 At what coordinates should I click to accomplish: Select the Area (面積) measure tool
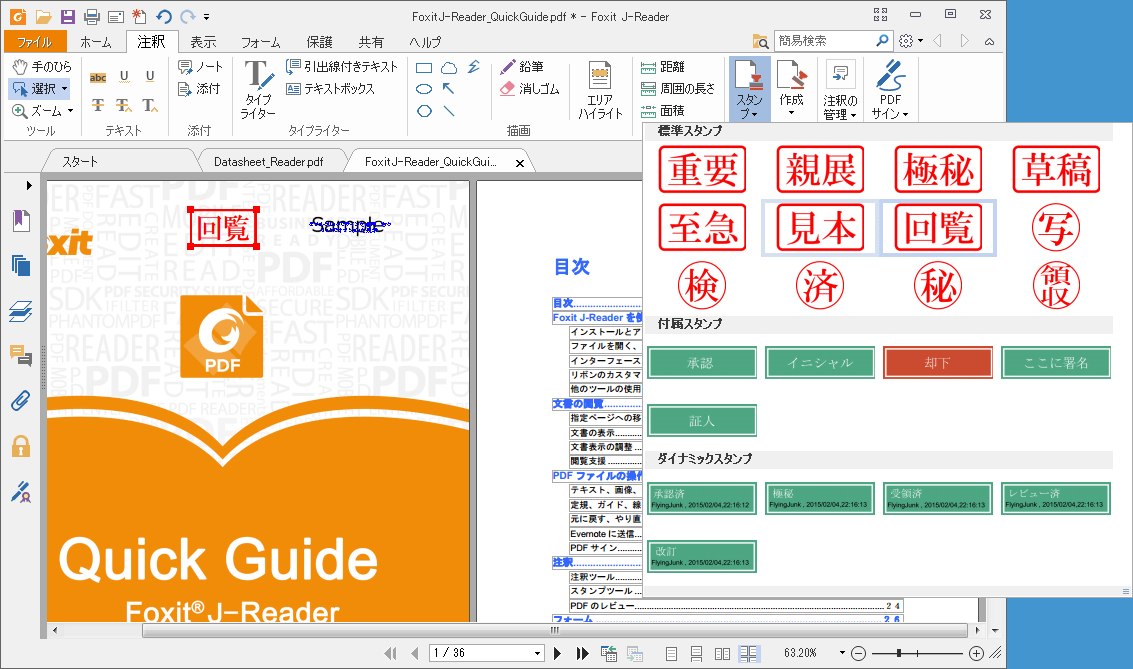pyautogui.click(x=663, y=111)
